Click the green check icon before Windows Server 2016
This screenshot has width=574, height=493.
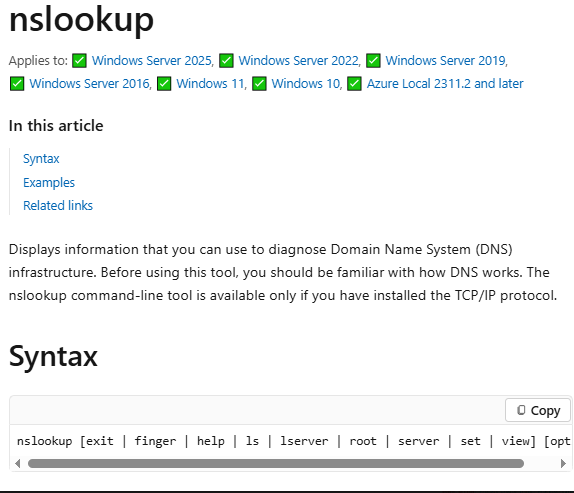pos(17,84)
